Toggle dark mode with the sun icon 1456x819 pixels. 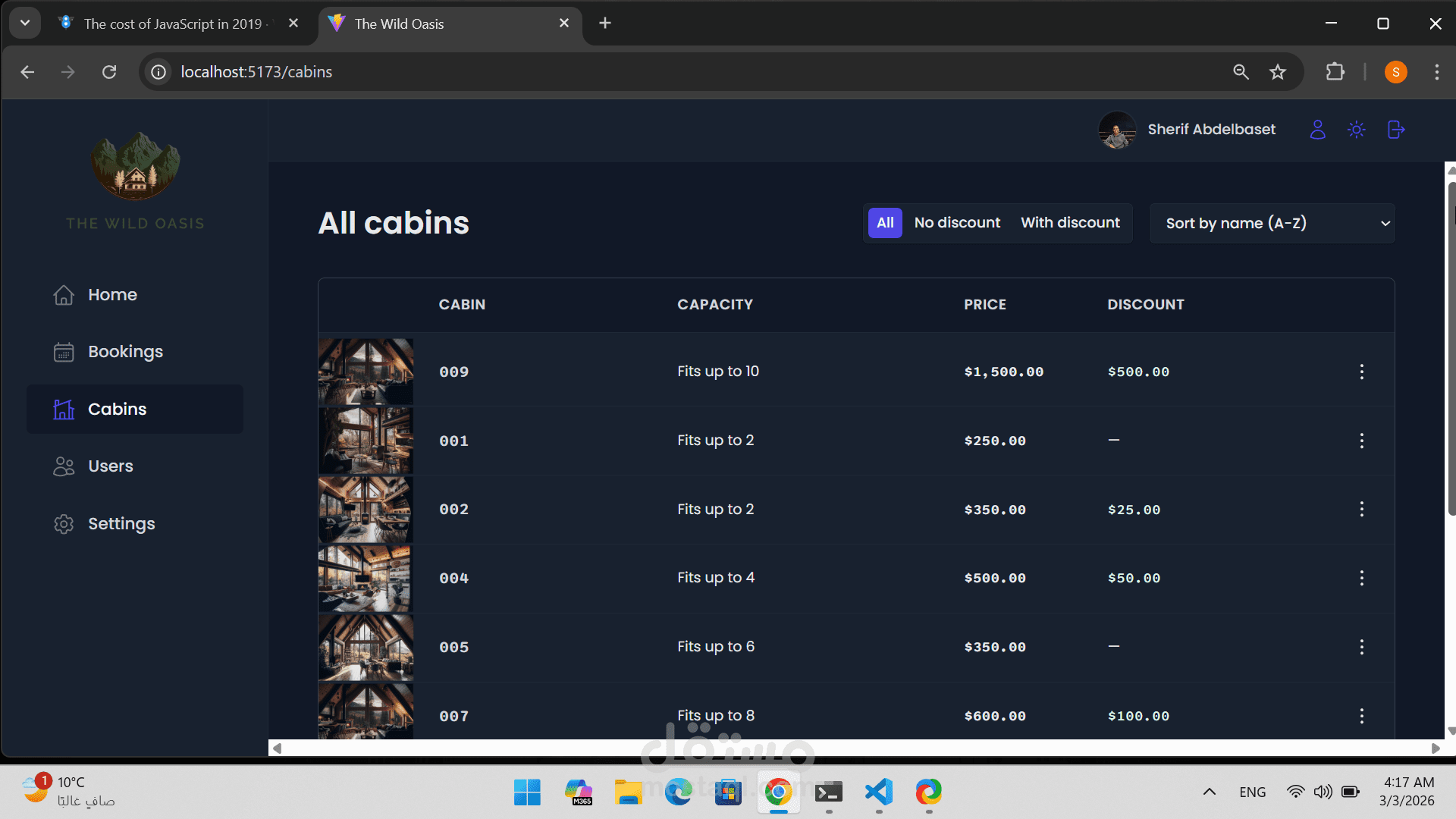click(1357, 130)
